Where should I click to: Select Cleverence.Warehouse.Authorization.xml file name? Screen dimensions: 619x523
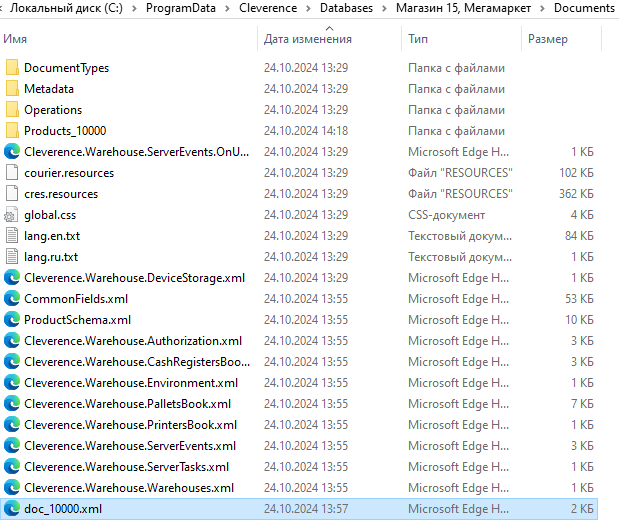pyautogui.click(x=133, y=341)
